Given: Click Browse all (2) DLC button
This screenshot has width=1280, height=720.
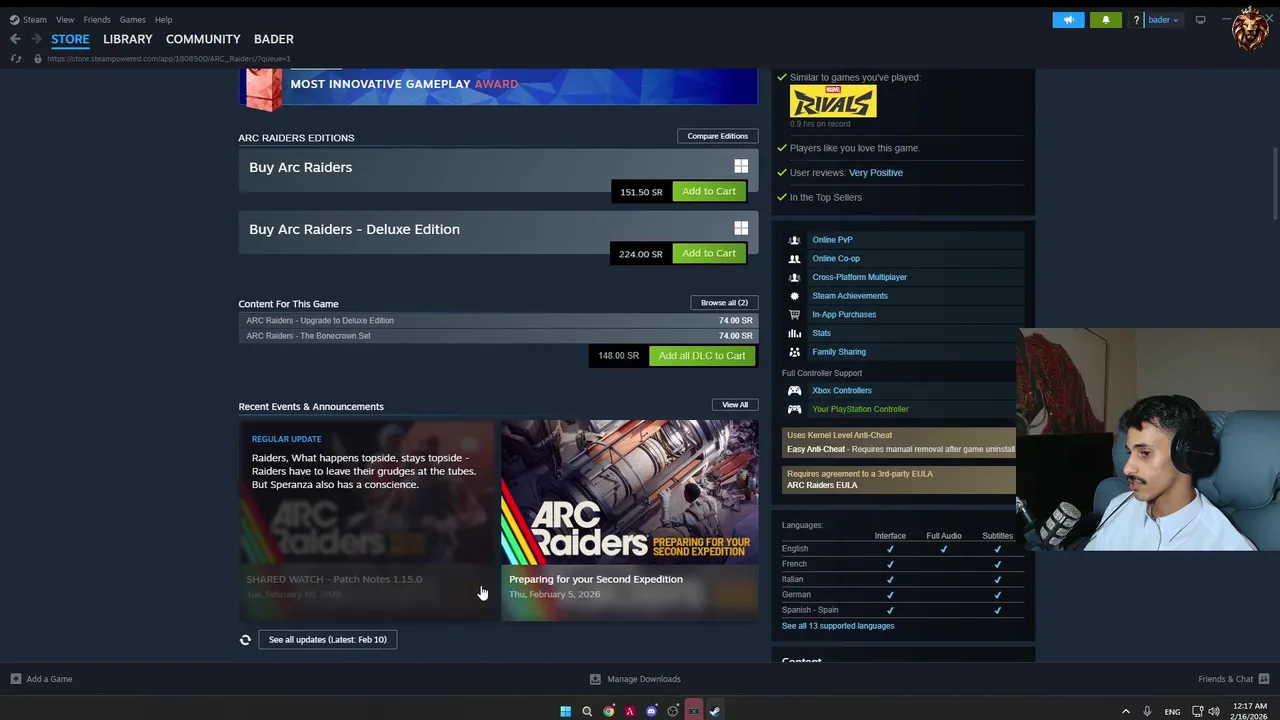Looking at the screenshot, I should click(x=724, y=303).
